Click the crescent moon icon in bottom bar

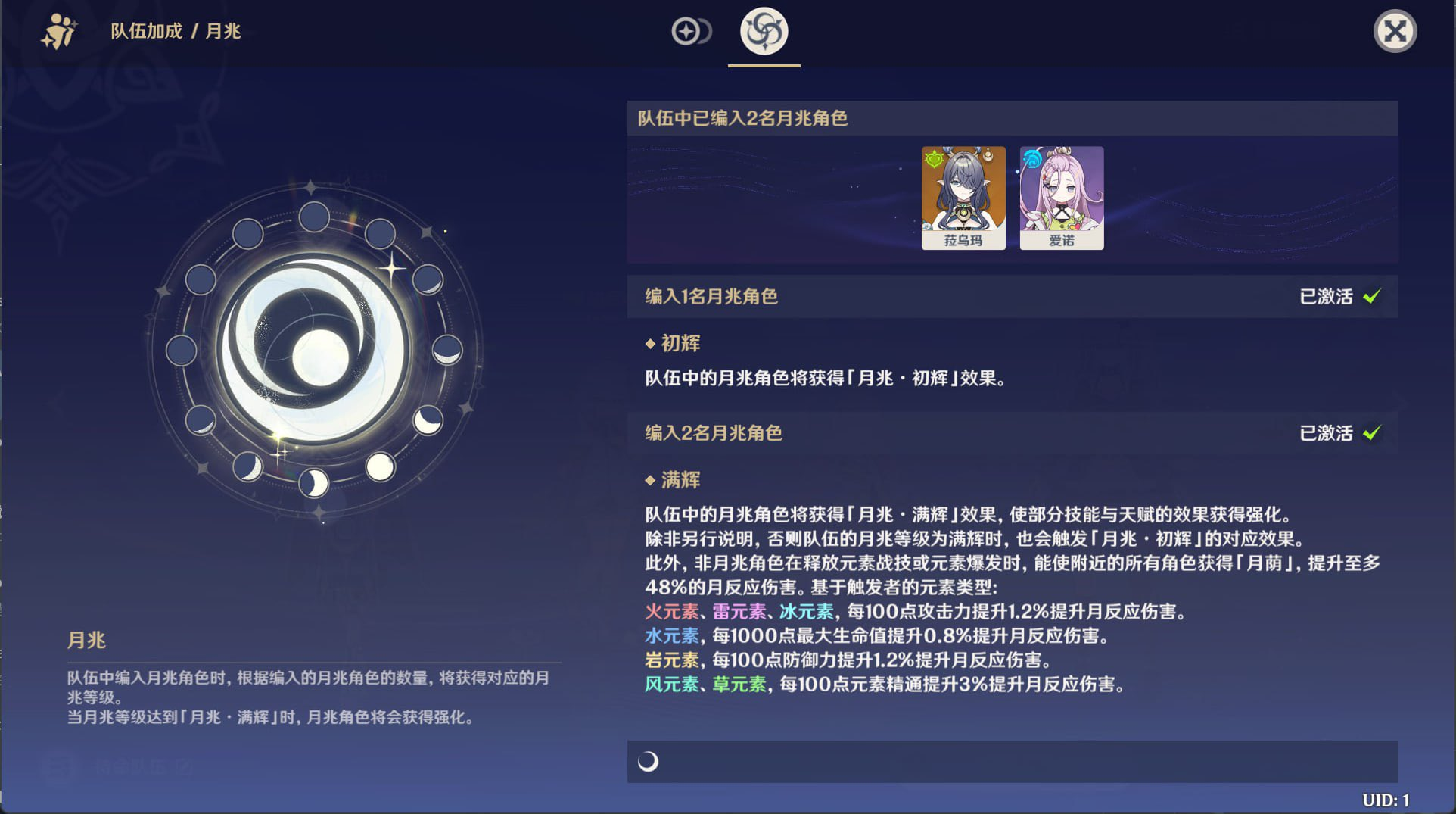click(x=648, y=761)
